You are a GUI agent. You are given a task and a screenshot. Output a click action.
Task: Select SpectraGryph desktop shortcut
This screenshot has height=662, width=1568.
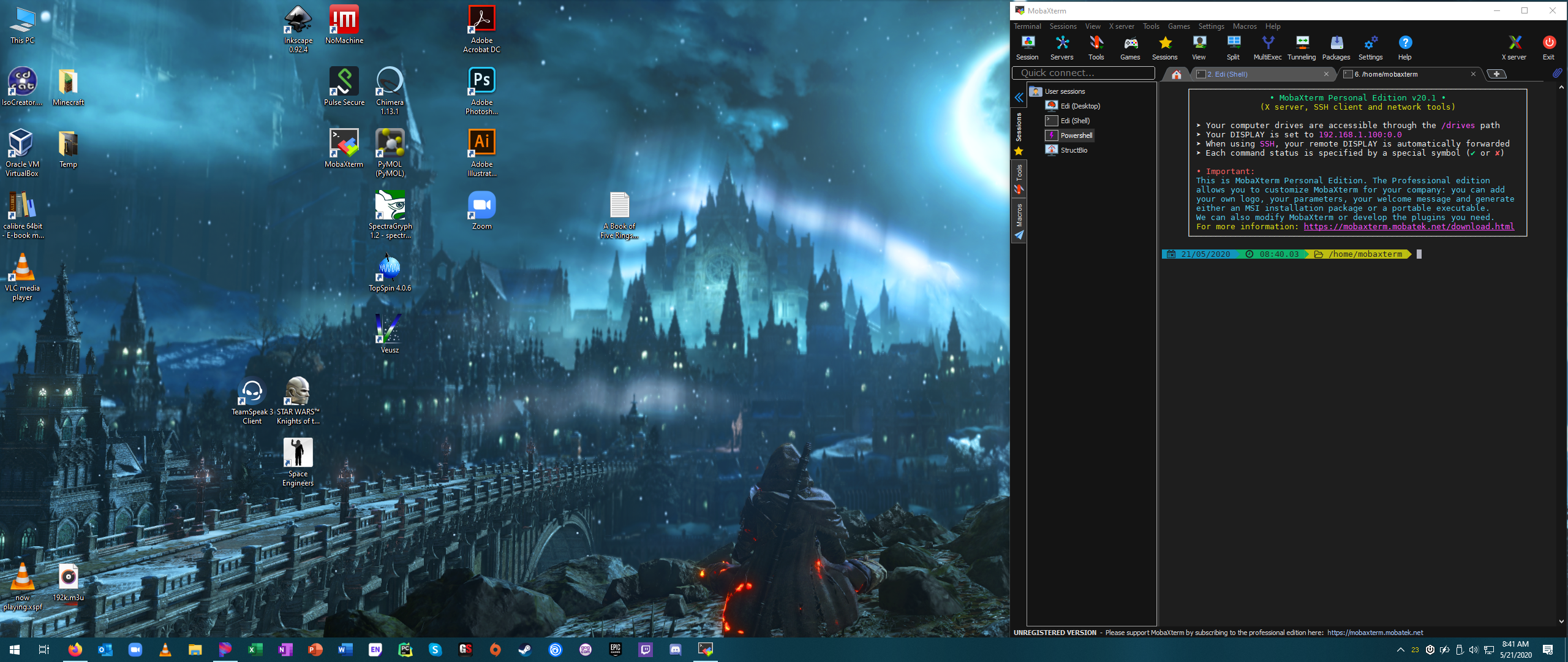390,215
